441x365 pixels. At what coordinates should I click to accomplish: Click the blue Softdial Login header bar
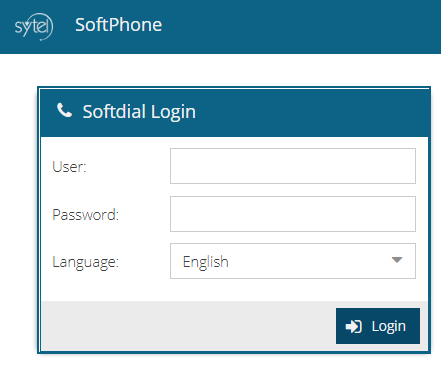point(234,112)
